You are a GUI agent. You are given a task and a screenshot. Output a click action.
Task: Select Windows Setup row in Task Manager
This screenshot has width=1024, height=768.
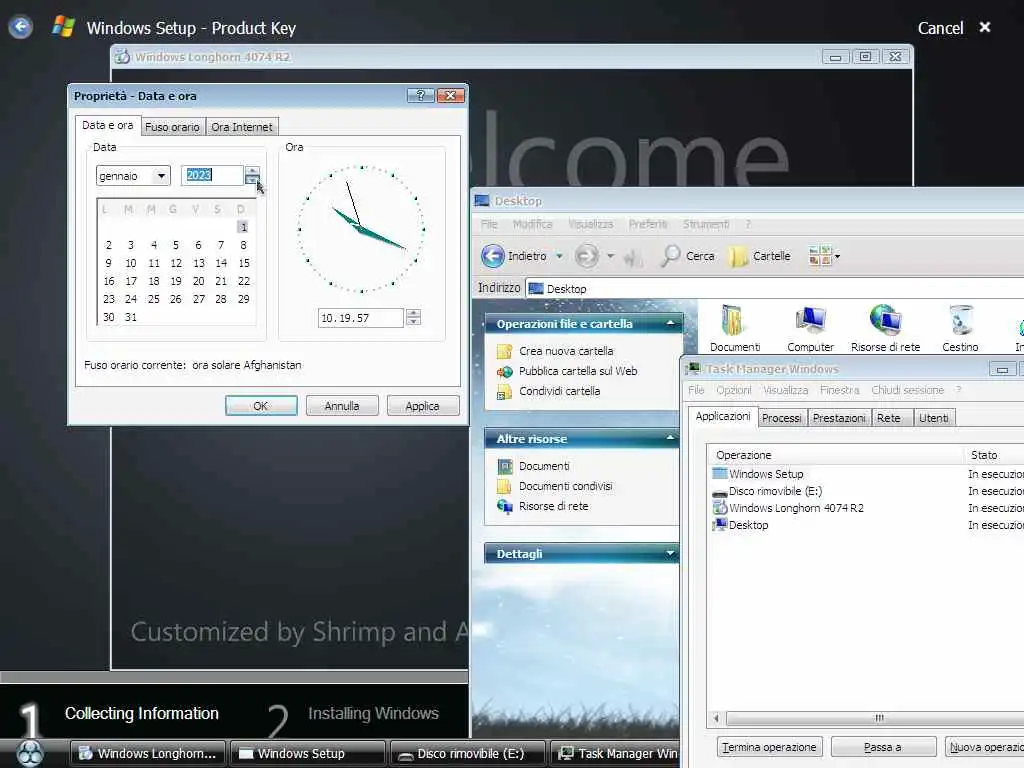[865, 474]
